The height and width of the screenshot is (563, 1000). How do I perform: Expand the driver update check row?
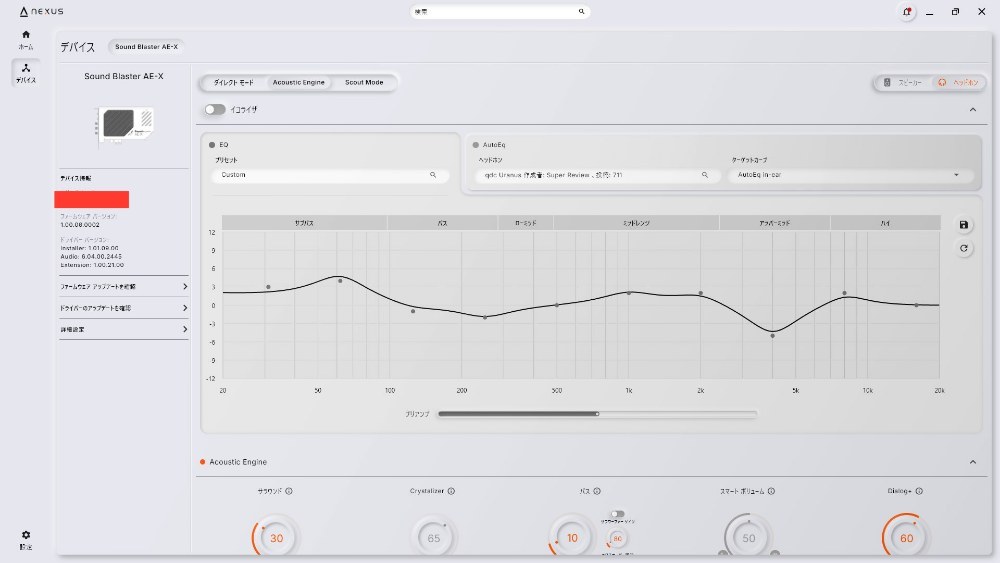(124, 308)
